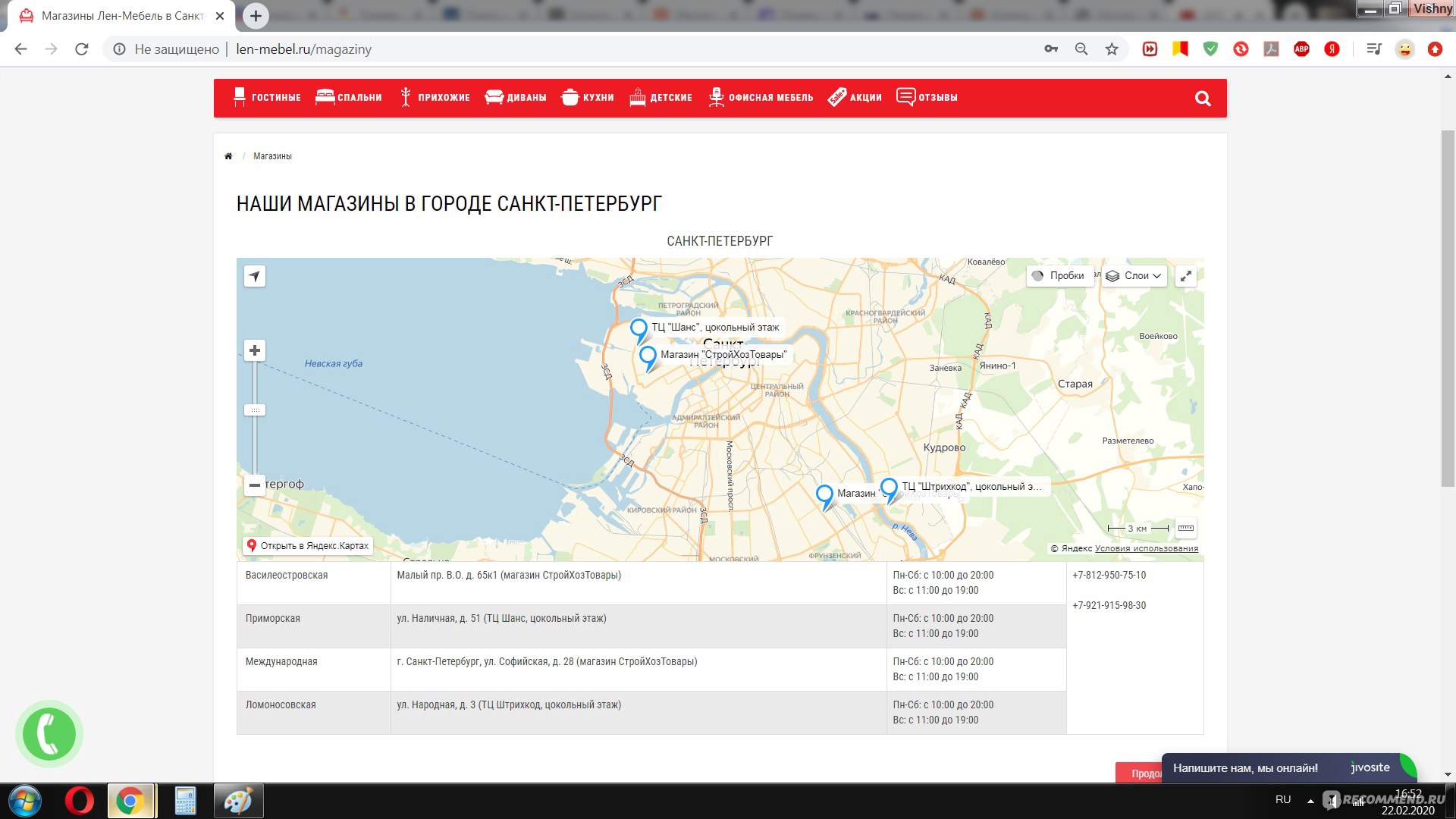Reload the page

click(x=81, y=49)
